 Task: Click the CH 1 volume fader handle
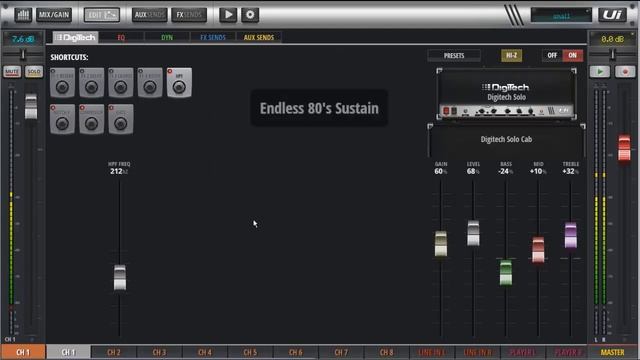(31, 107)
